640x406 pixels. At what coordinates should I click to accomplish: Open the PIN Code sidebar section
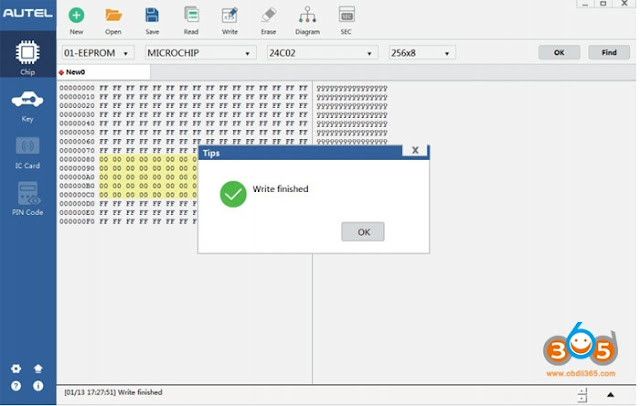coord(27,199)
